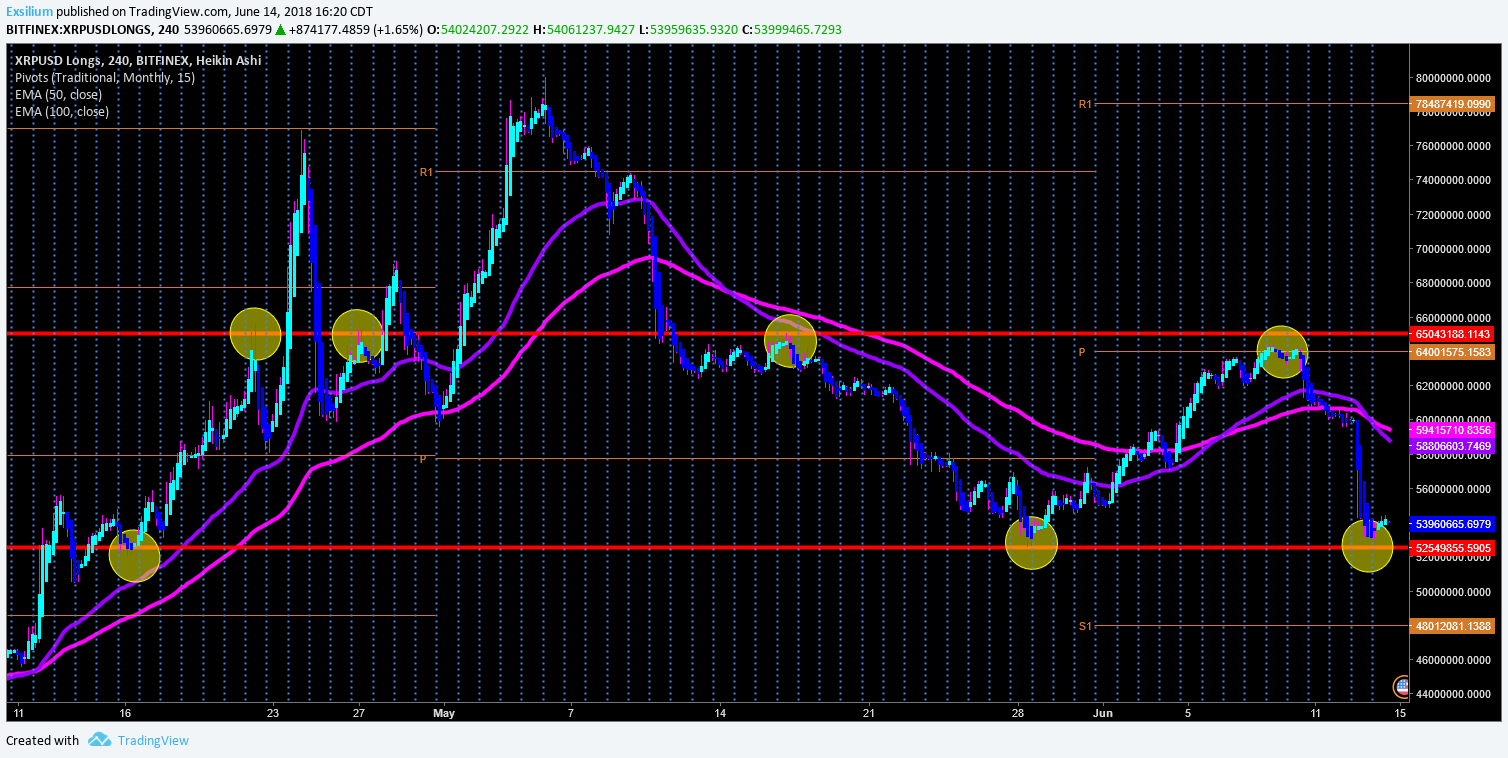The height and width of the screenshot is (758, 1508).
Task: Click the orange 64001575.1583 pivot price label
Action: point(1453,352)
